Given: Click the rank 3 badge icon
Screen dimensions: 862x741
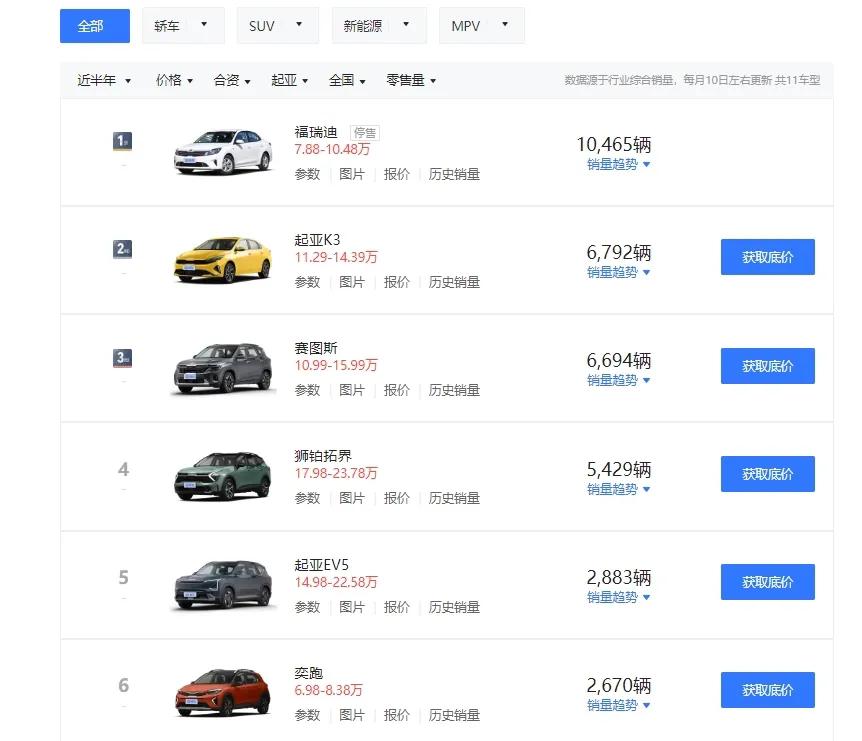Looking at the screenshot, I should 122,358.
